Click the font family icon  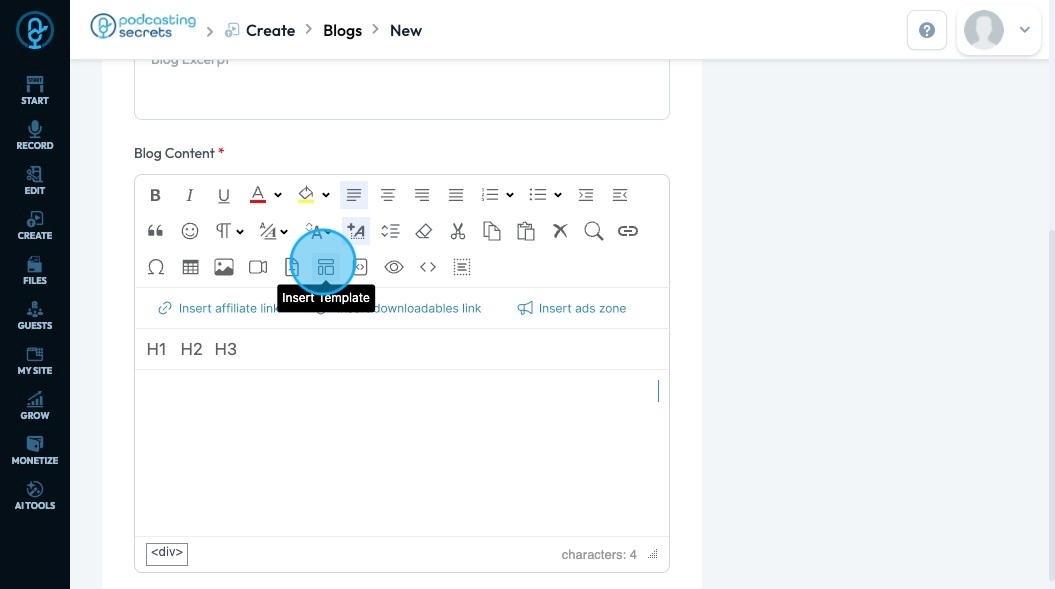268,231
